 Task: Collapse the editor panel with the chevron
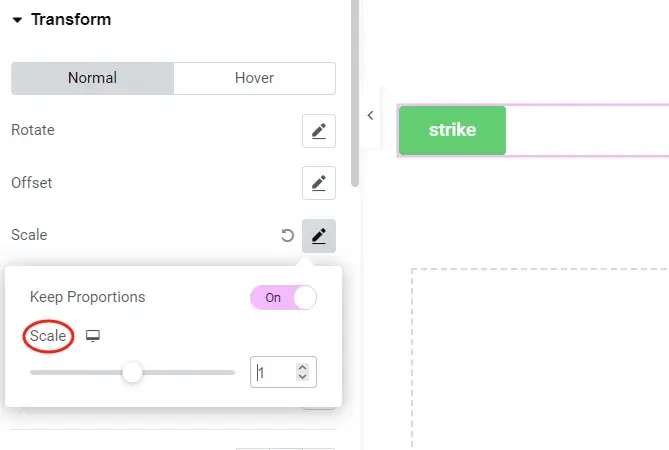tap(370, 116)
